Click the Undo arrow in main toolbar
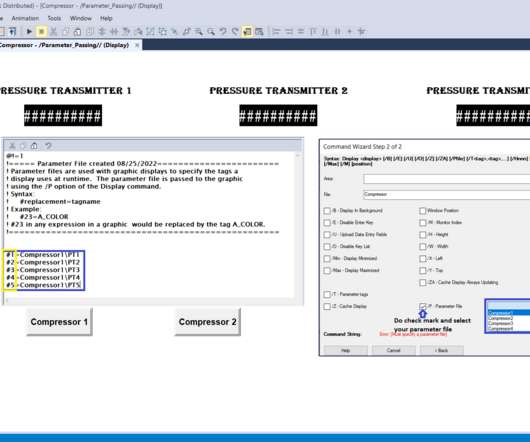This screenshot has width=530, height=442. pyautogui.click(x=223, y=31)
